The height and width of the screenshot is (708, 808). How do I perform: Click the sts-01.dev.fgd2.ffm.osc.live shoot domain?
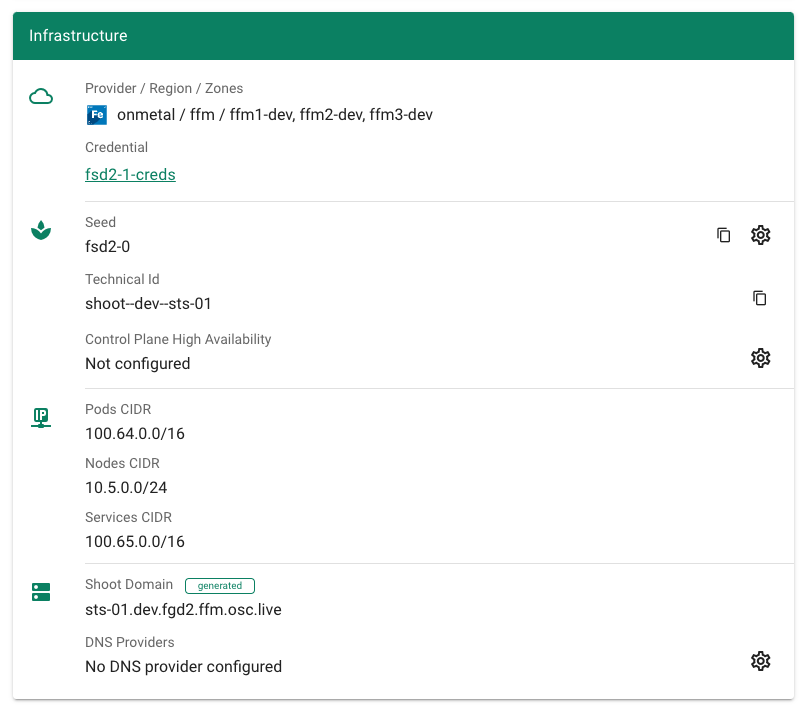click(183, 609)
